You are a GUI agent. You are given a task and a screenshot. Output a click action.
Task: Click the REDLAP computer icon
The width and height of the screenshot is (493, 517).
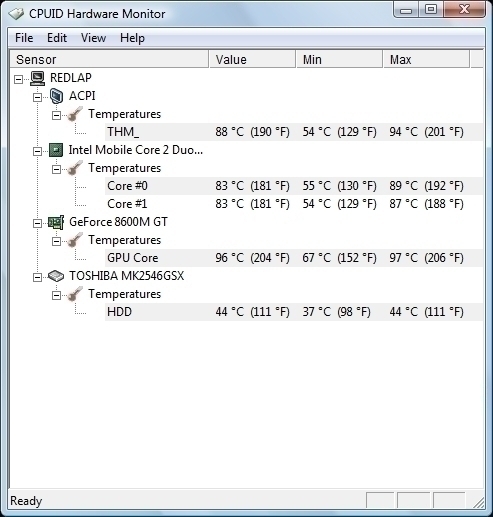point(37,78)
